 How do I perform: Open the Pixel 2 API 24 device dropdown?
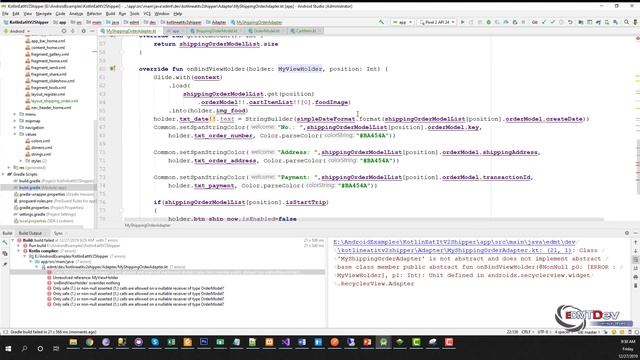437,22
